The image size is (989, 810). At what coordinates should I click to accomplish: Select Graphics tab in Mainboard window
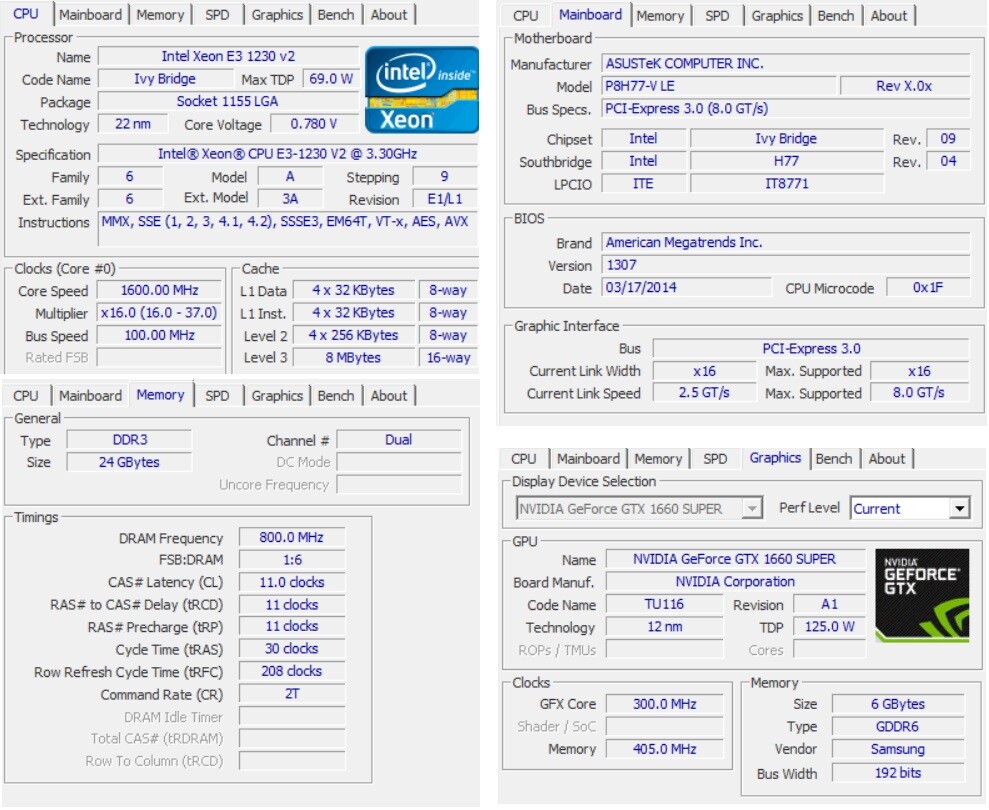[x=777, y=16]
